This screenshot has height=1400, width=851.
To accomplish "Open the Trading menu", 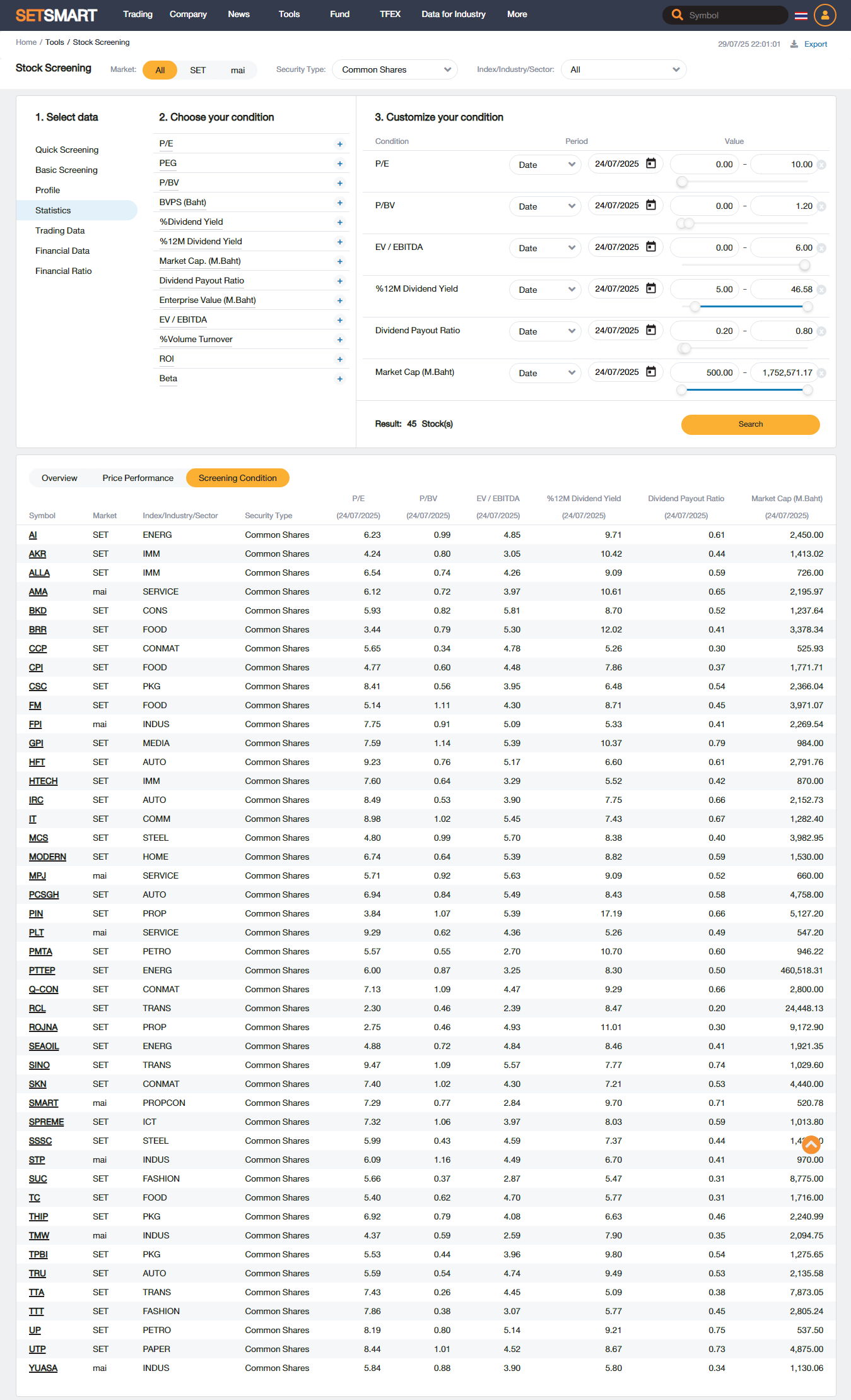I will click(138, 14).
